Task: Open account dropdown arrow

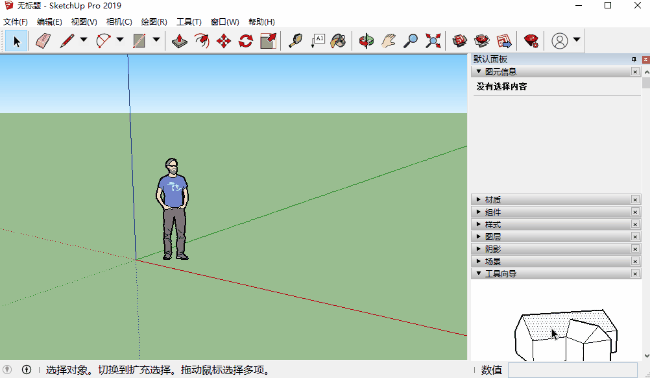Action: coord(576,40)
